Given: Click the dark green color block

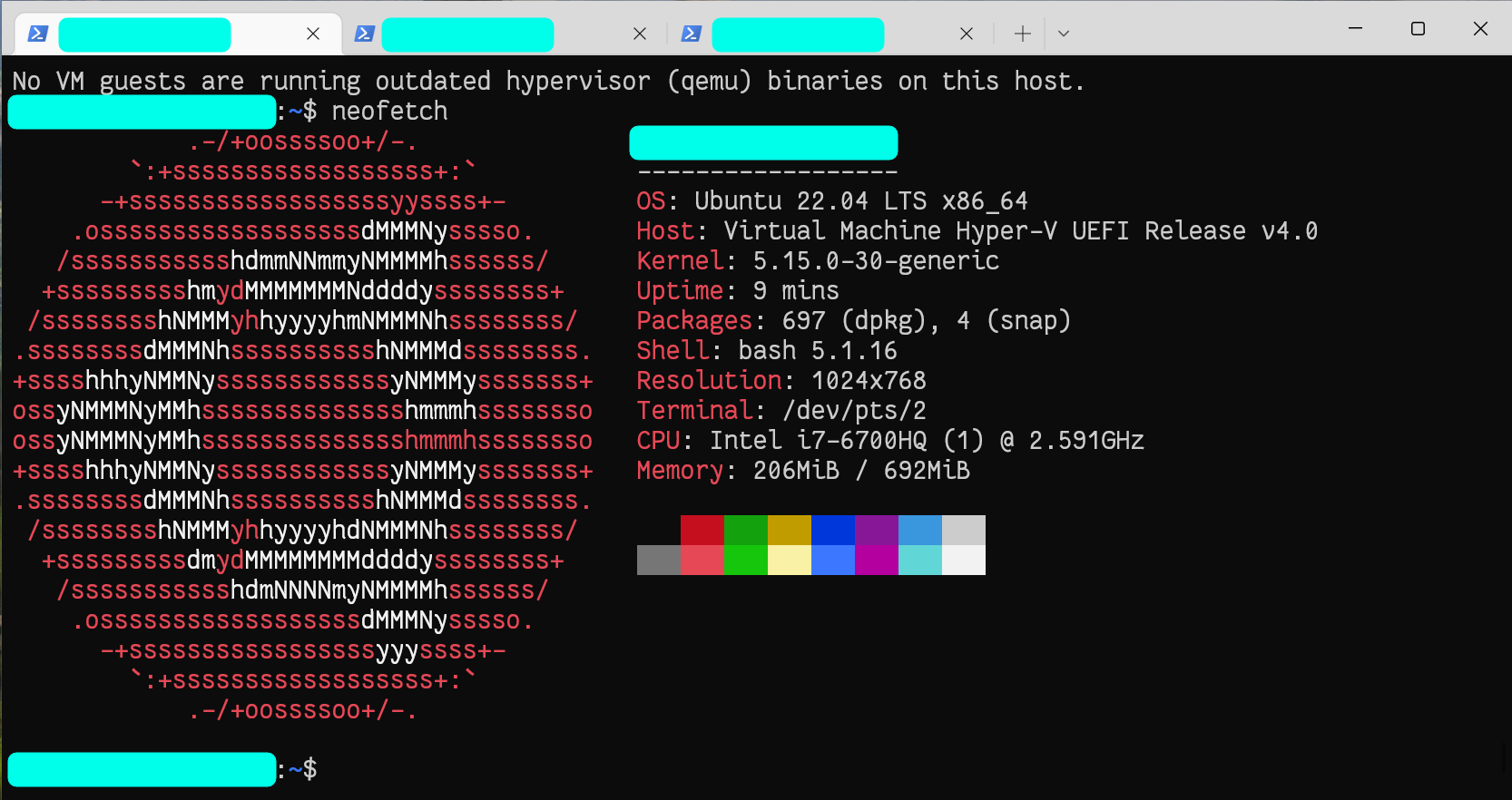Looking at the screenshot, I should (746, 530).
